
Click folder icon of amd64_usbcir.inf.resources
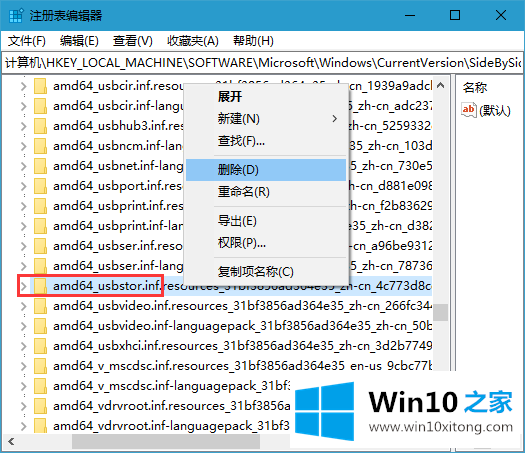(40, 86)
